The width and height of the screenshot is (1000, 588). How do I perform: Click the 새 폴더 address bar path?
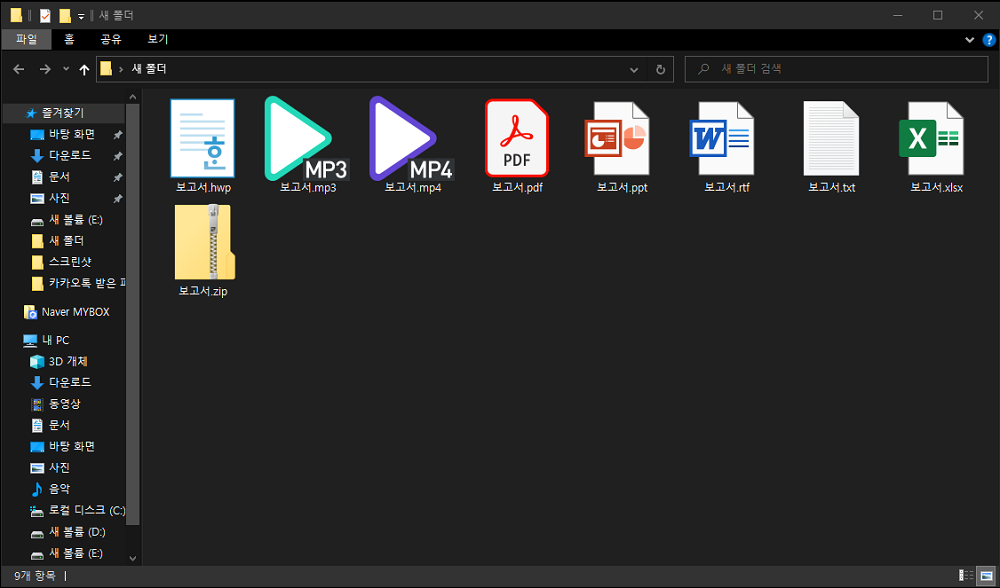click(x=149, y=69)
